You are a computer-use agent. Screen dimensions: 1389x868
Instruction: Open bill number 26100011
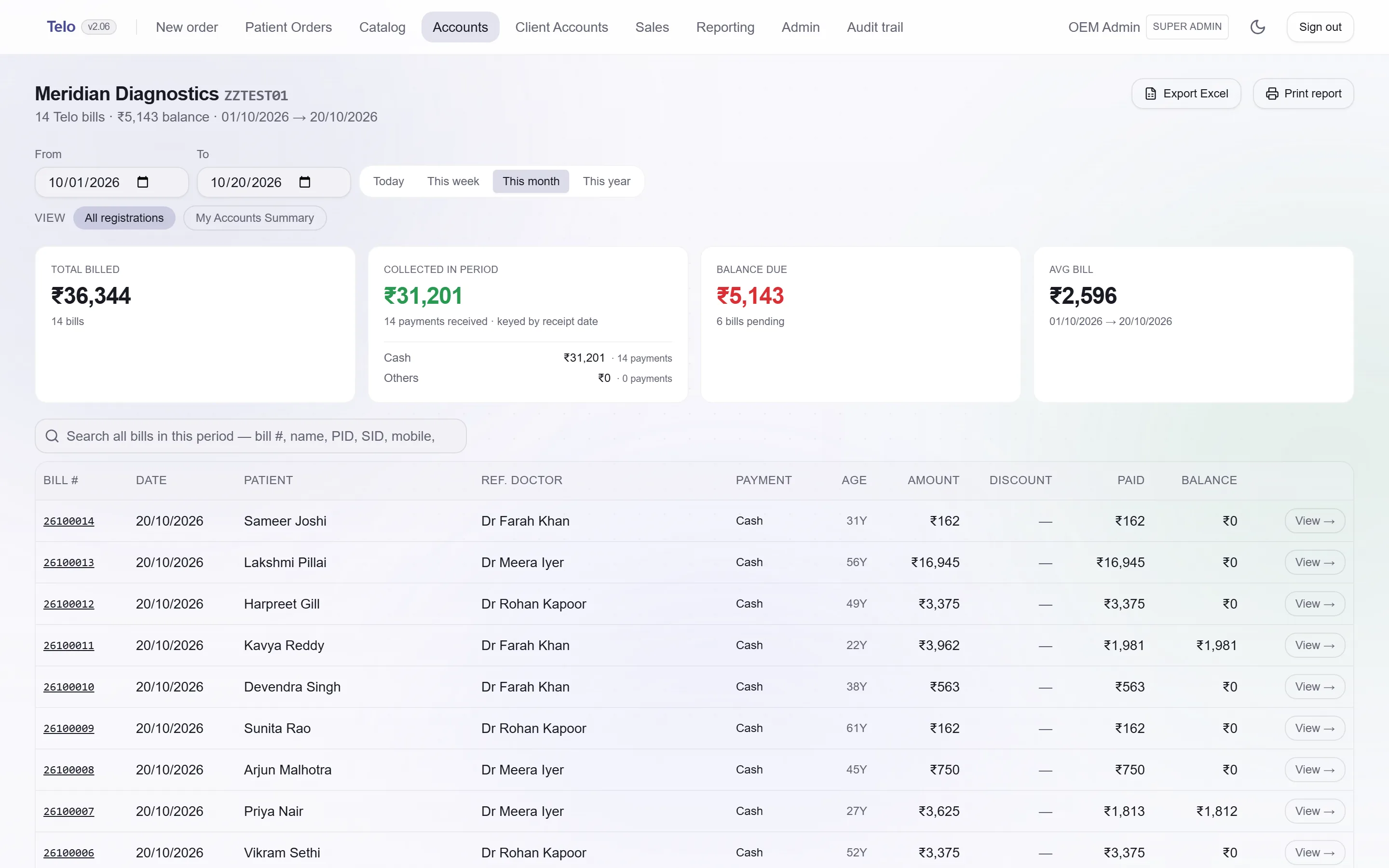[x=69, y=646]
